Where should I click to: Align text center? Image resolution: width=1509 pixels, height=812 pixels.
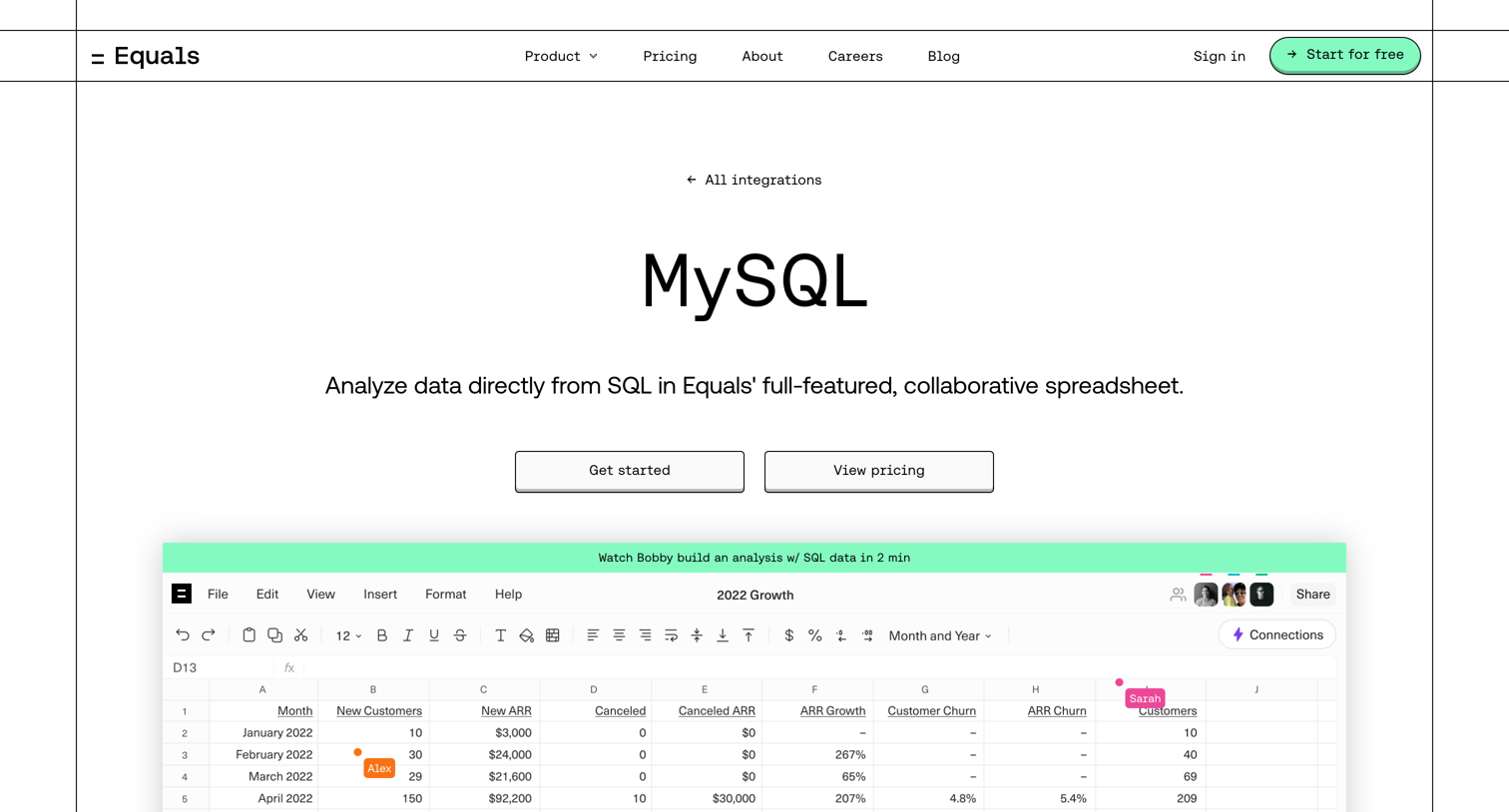(x=619, y=635)
